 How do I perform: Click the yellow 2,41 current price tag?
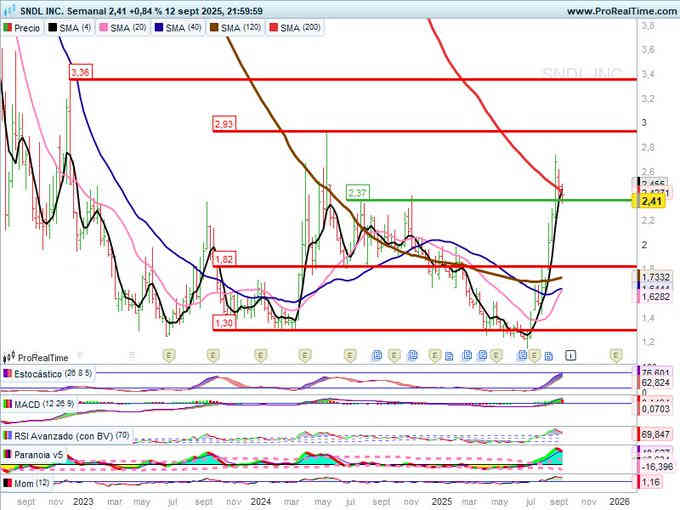[x=649, y=201]
